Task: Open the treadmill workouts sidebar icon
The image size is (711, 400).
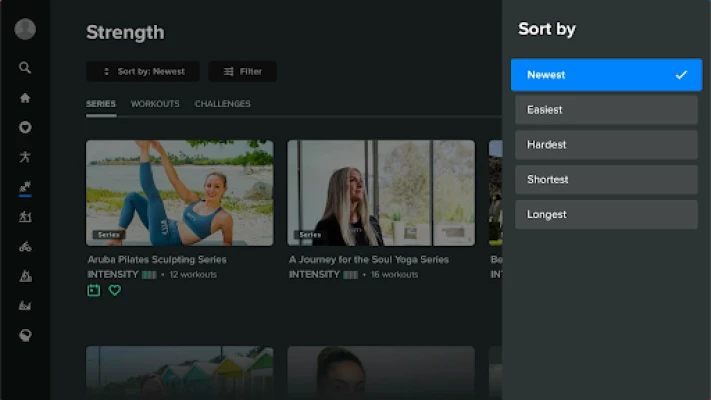Action: click(25, 217)
